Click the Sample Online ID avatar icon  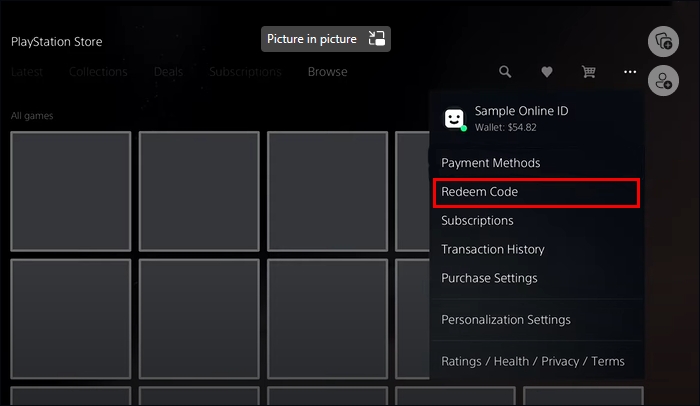(x=455, y=119)
